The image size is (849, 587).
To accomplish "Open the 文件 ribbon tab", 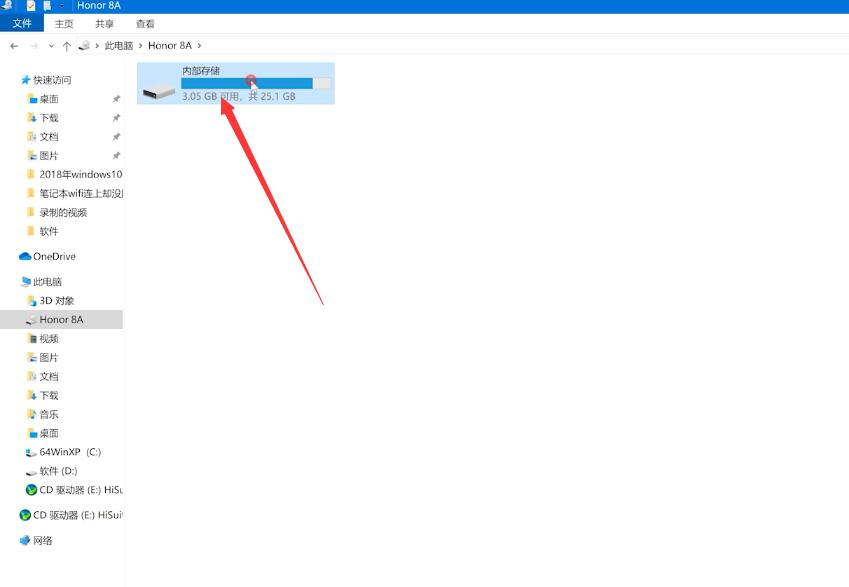I will coord(22,23).
